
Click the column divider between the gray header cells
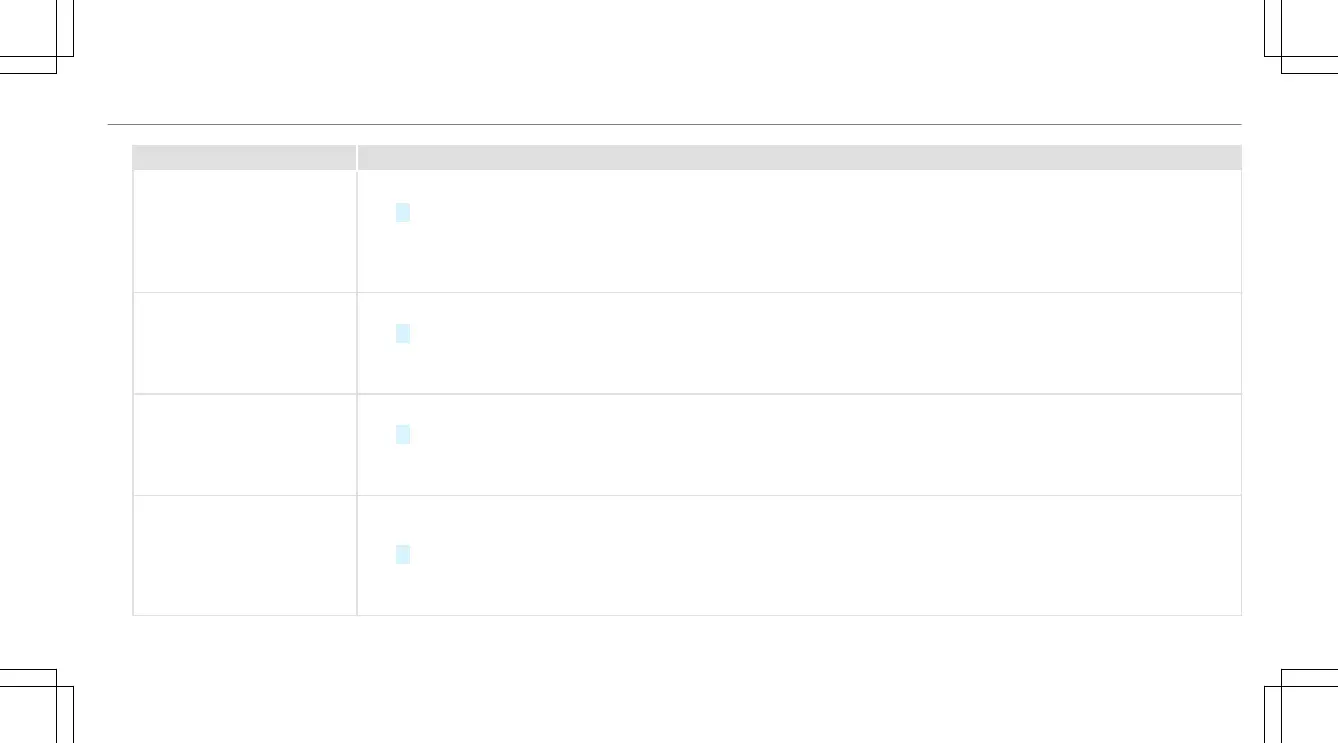pyautogui.click(x=357, y=157)
